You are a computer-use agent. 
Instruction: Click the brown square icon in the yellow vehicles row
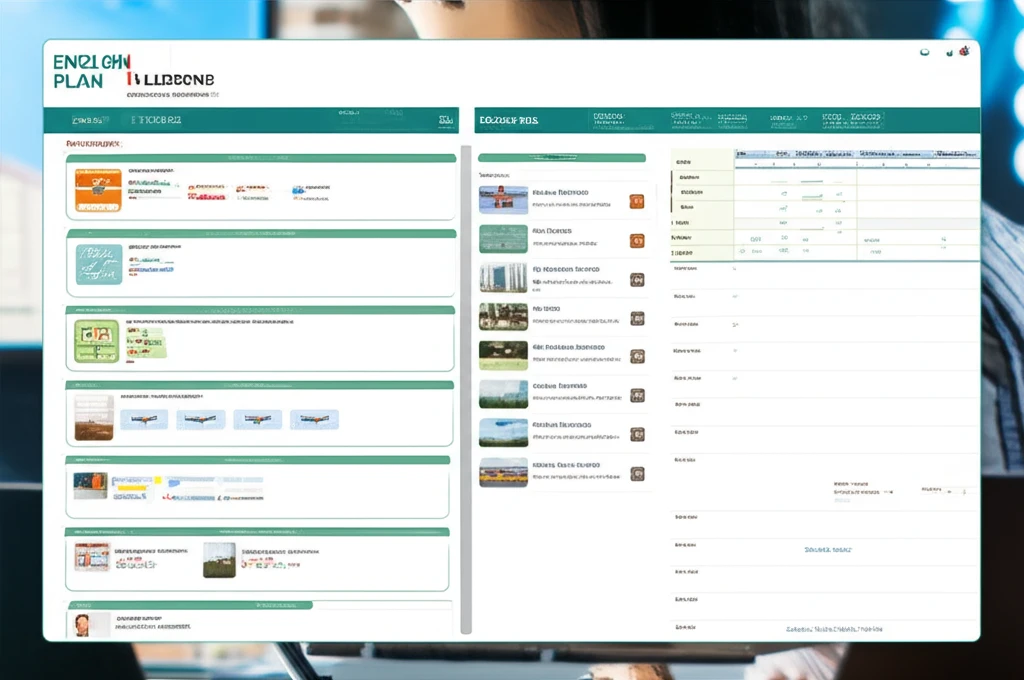coord(637,474)
